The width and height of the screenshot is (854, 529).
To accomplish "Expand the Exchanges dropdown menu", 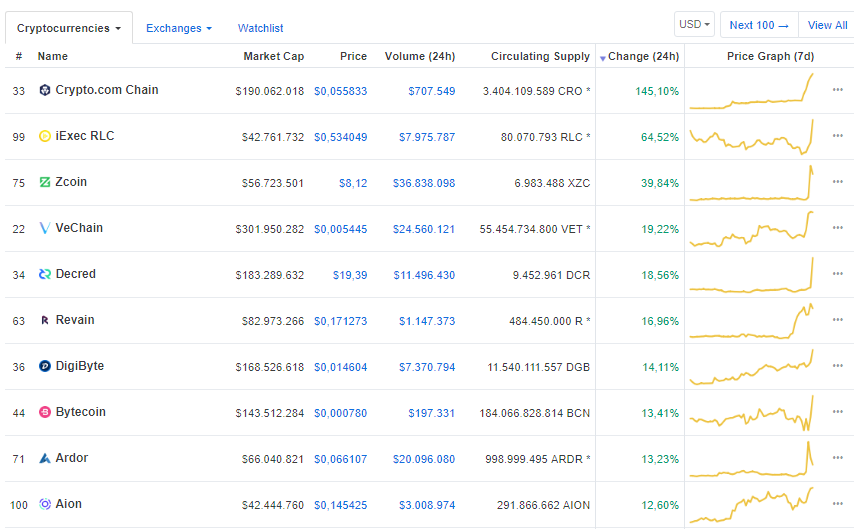I will (179, 28).
